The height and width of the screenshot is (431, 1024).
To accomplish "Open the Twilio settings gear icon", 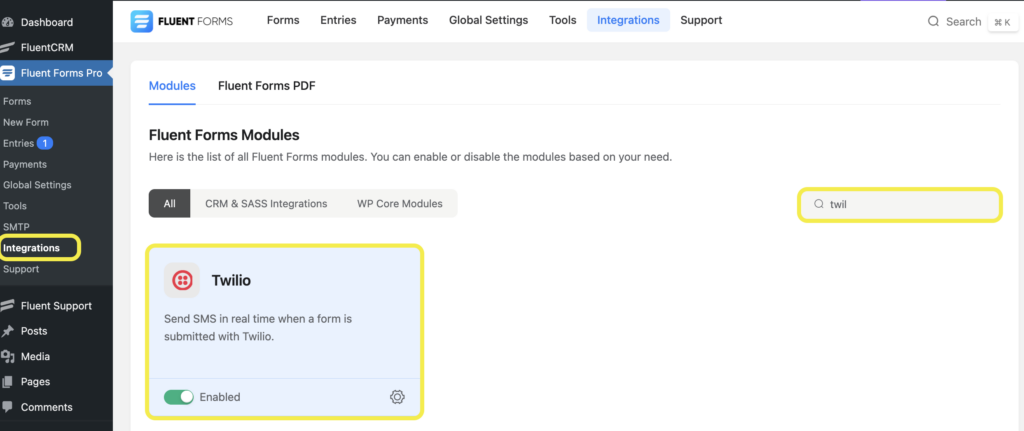I will (397, 396).
